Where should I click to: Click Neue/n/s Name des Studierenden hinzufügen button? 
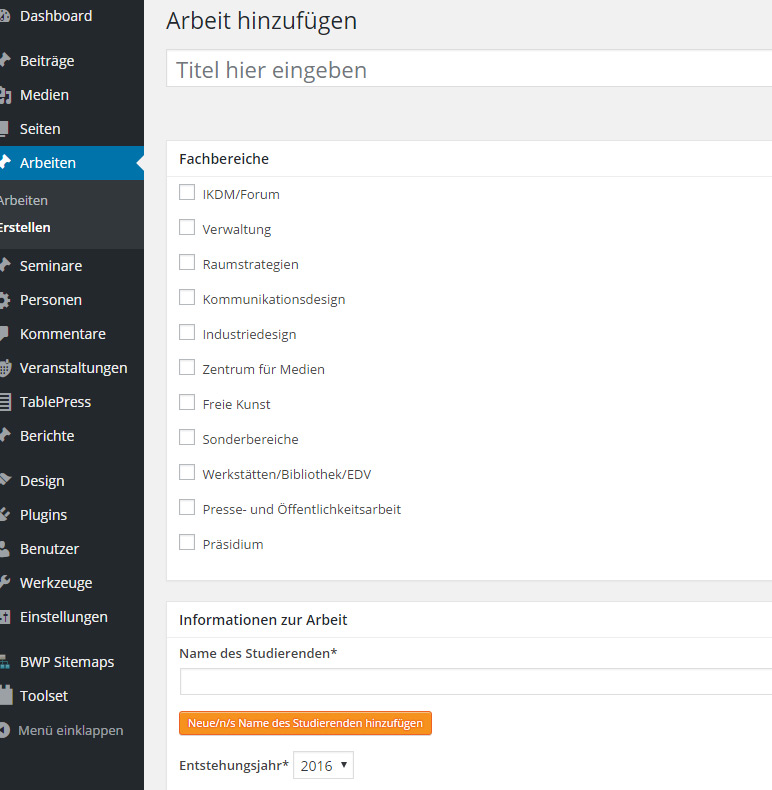(x=305, y=723)
